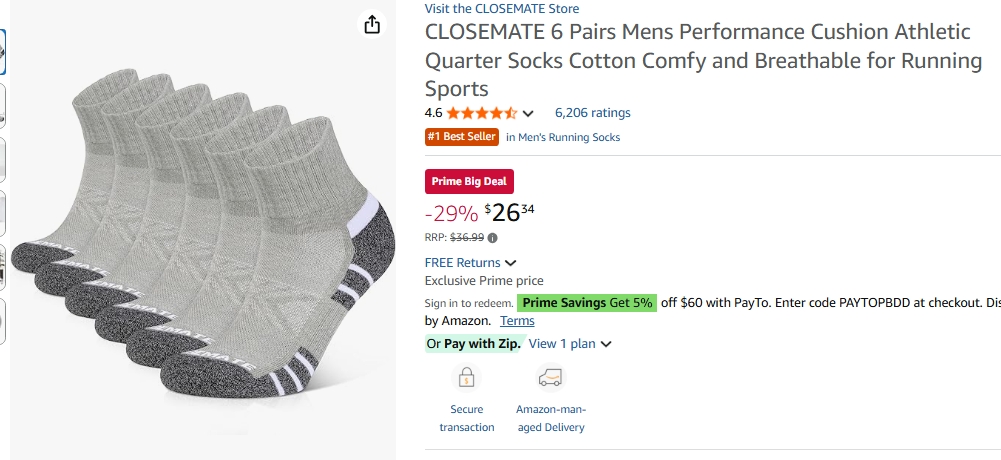Click the red Prime Big Deal badge

pos(470,182)
